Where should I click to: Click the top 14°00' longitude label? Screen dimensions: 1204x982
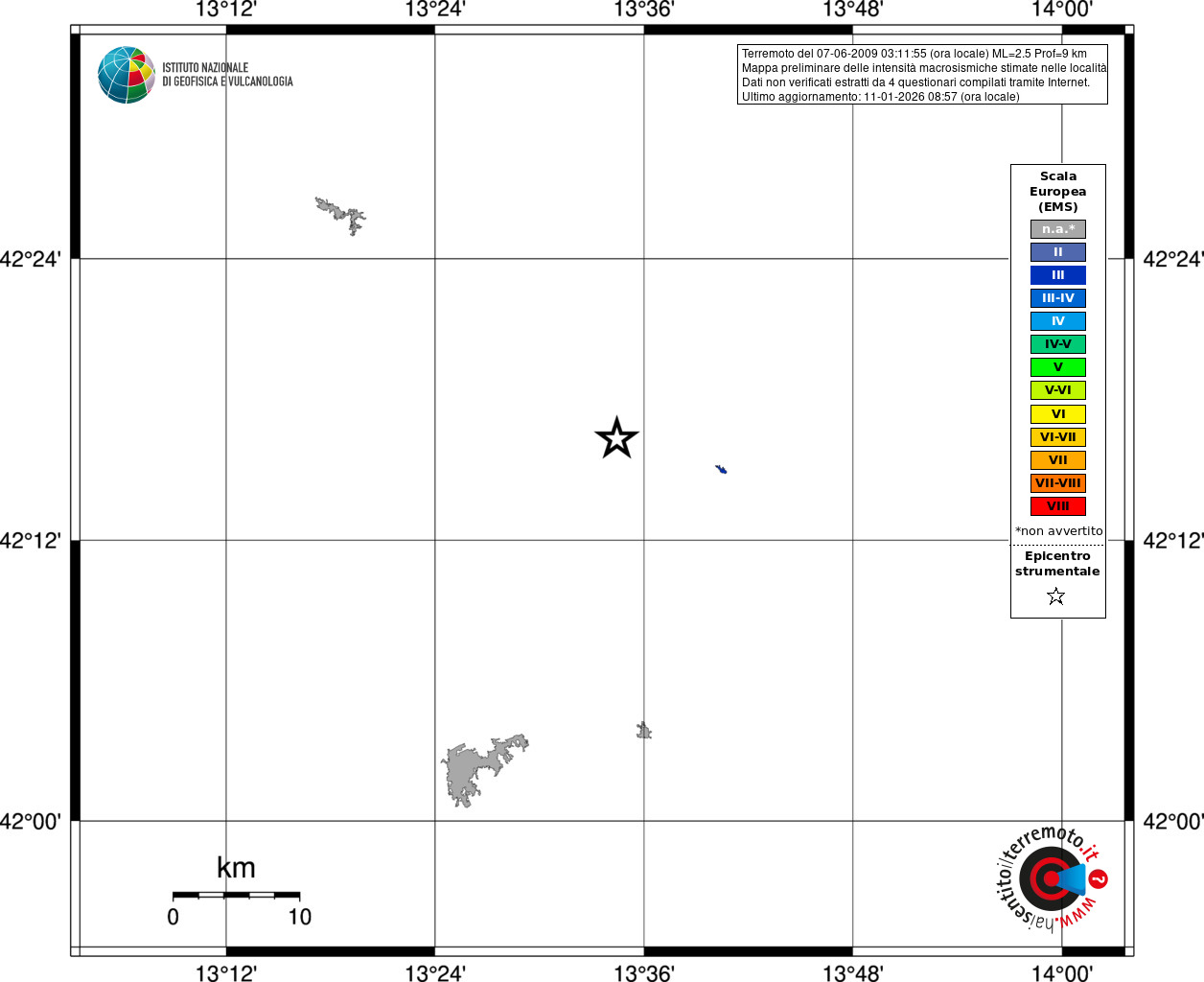coord(1062,10)
